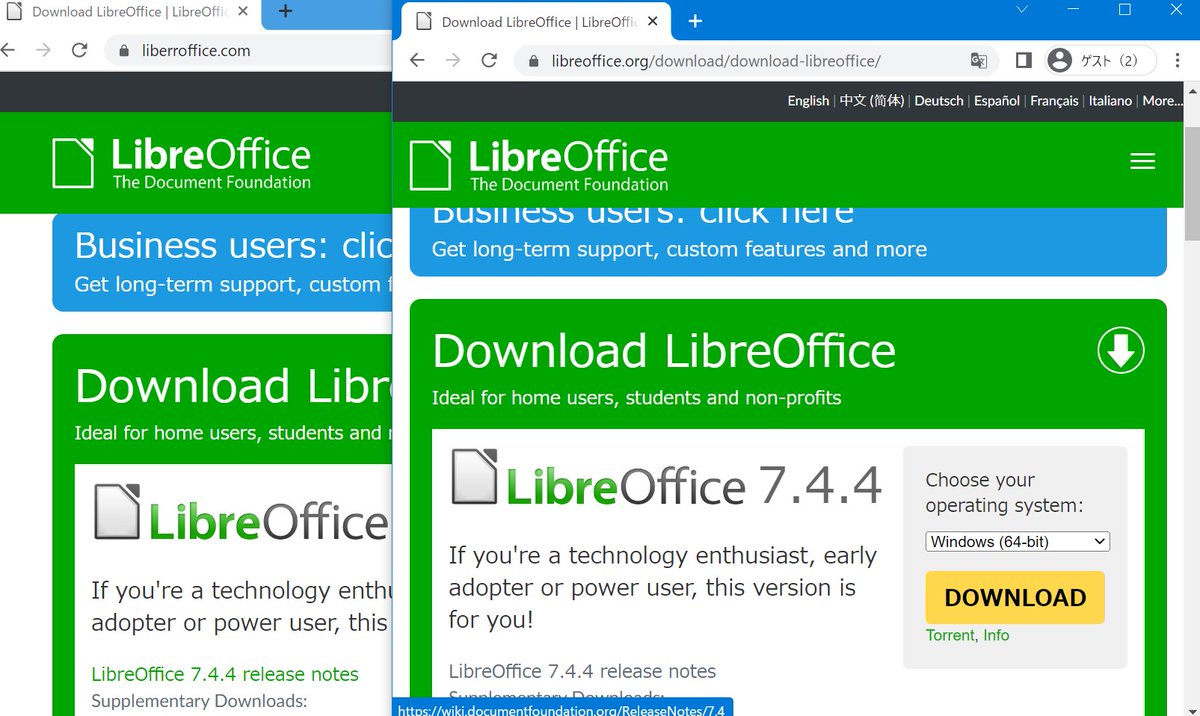1200x716 pixels.
Task: Click the LibreOffice 7.4.4 document logo icon
Action: click(475, 476)
